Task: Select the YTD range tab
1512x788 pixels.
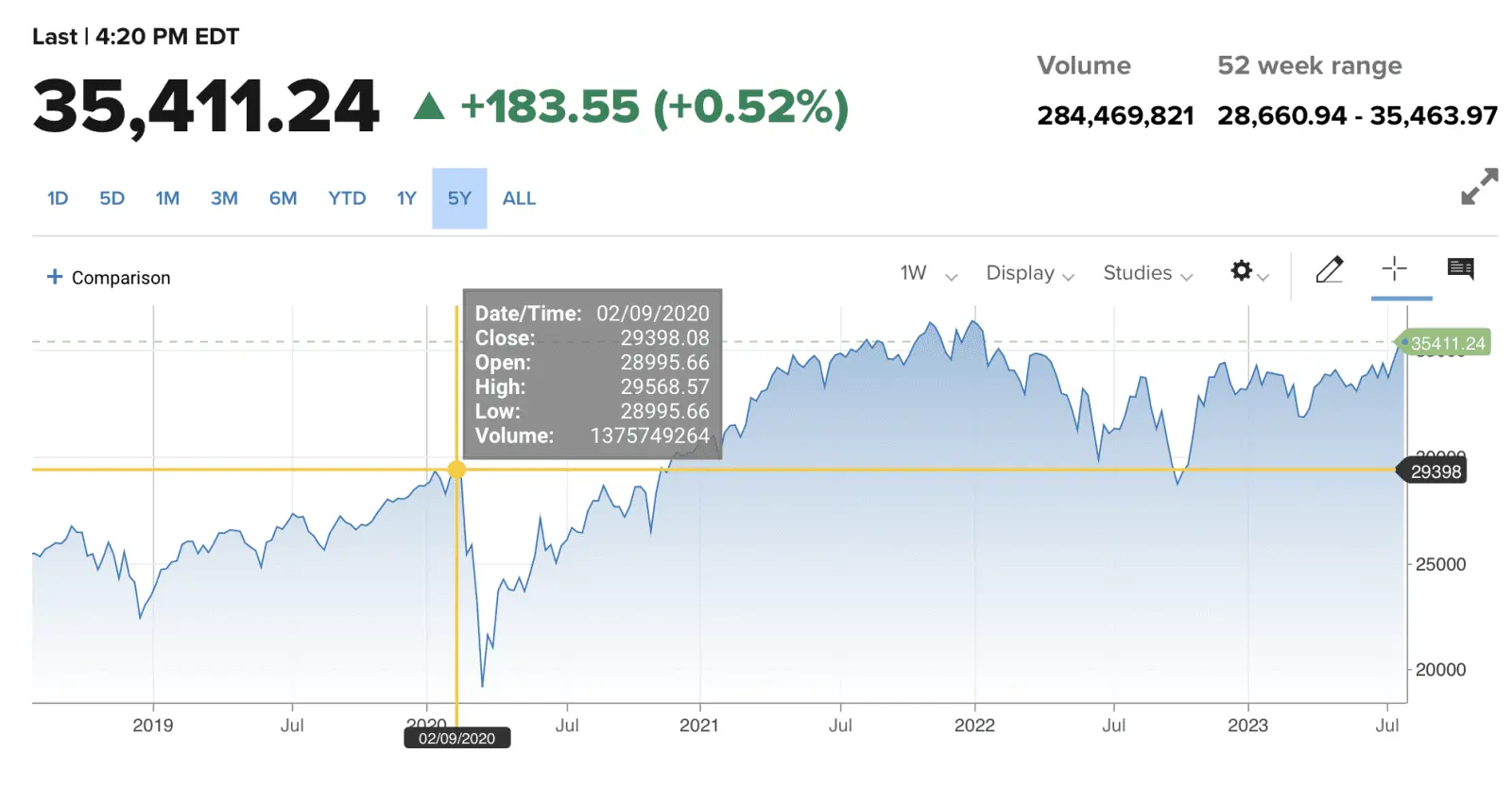Action: tap(347, 198)
